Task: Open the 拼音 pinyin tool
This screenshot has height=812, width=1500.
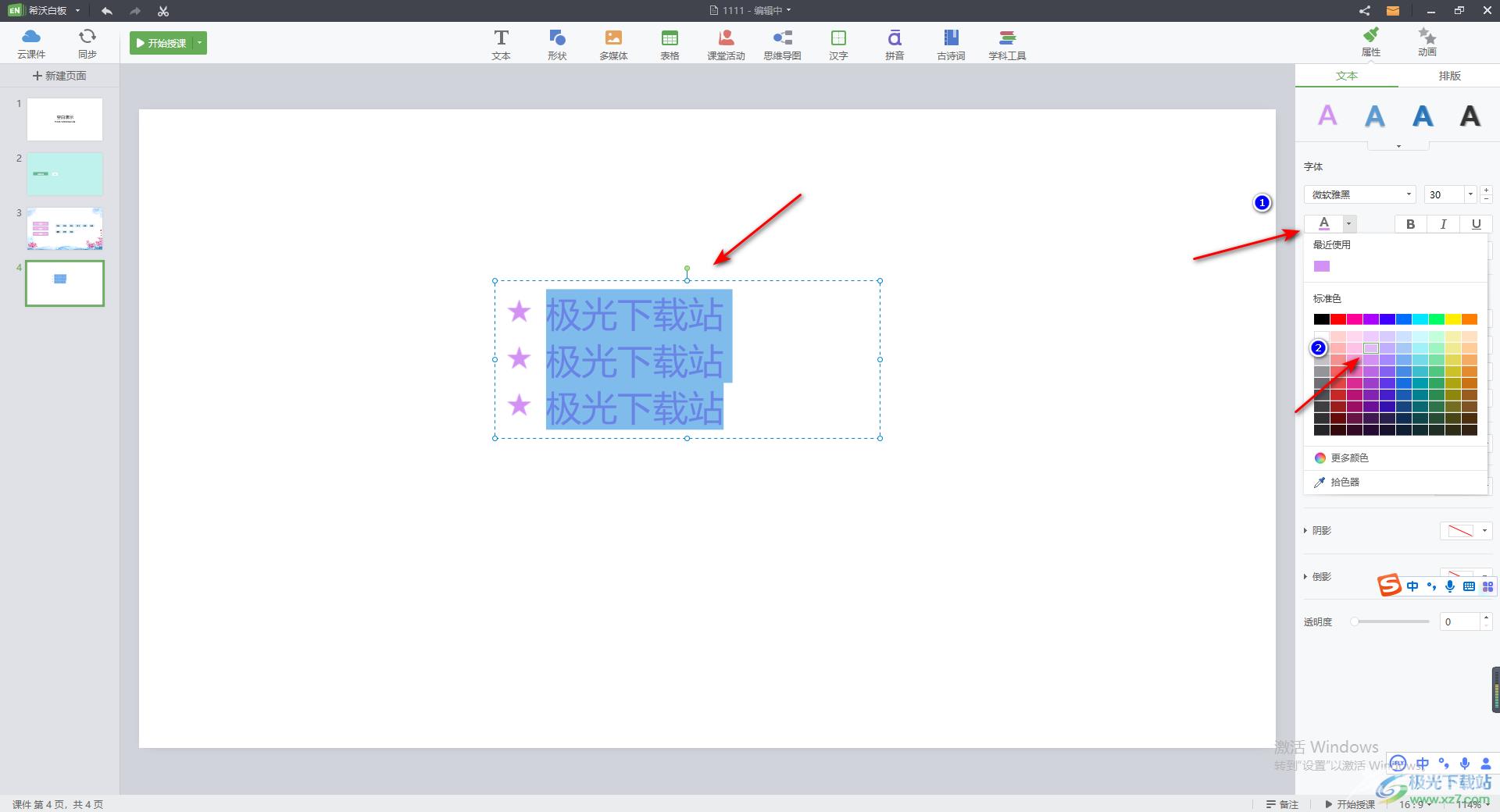Action: pyautogui.click(x=895, y=45)
